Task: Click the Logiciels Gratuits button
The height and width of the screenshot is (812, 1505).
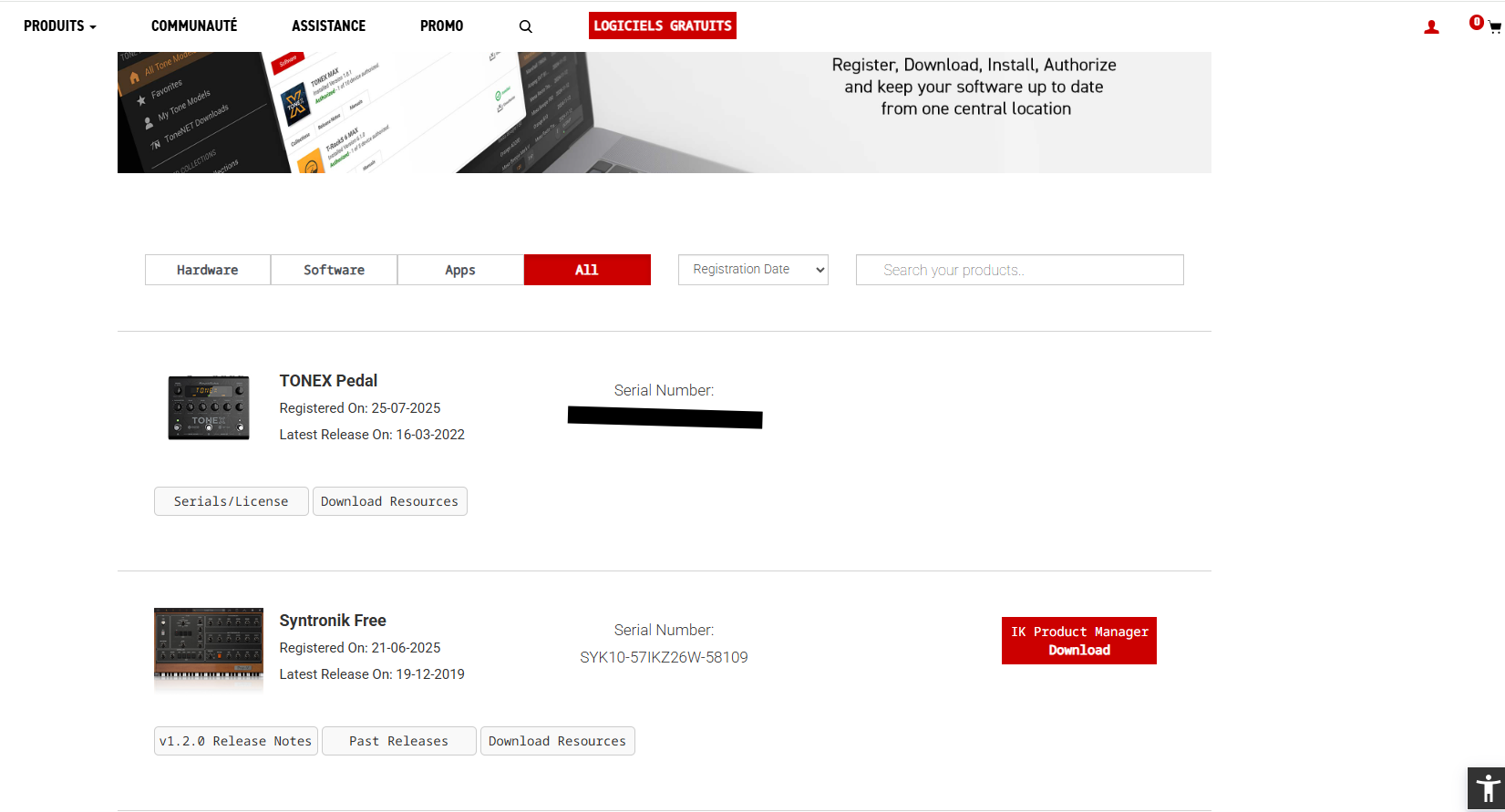Action: (x=663, y=26)
